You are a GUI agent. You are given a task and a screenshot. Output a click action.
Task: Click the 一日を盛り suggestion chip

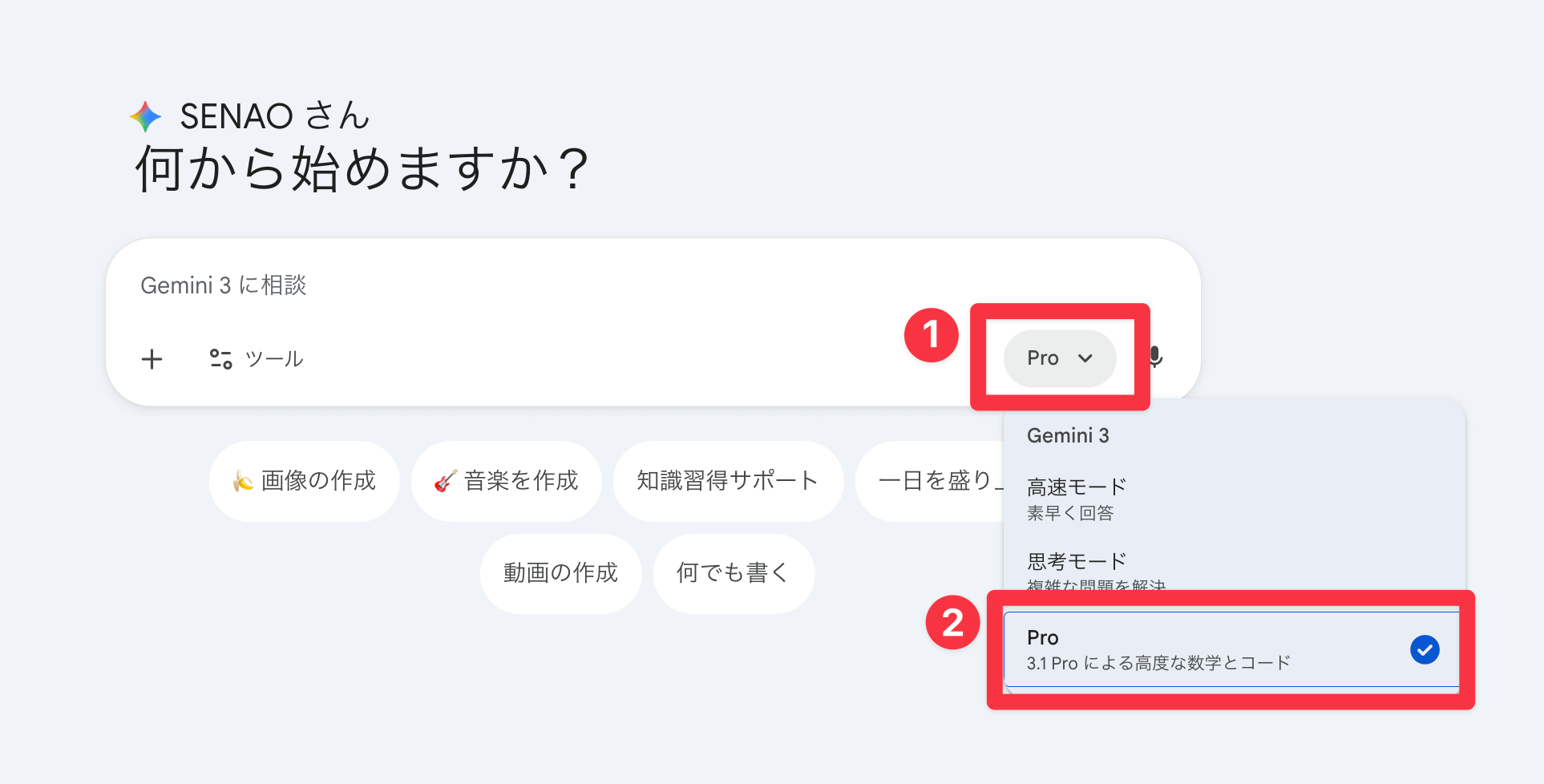934,481
